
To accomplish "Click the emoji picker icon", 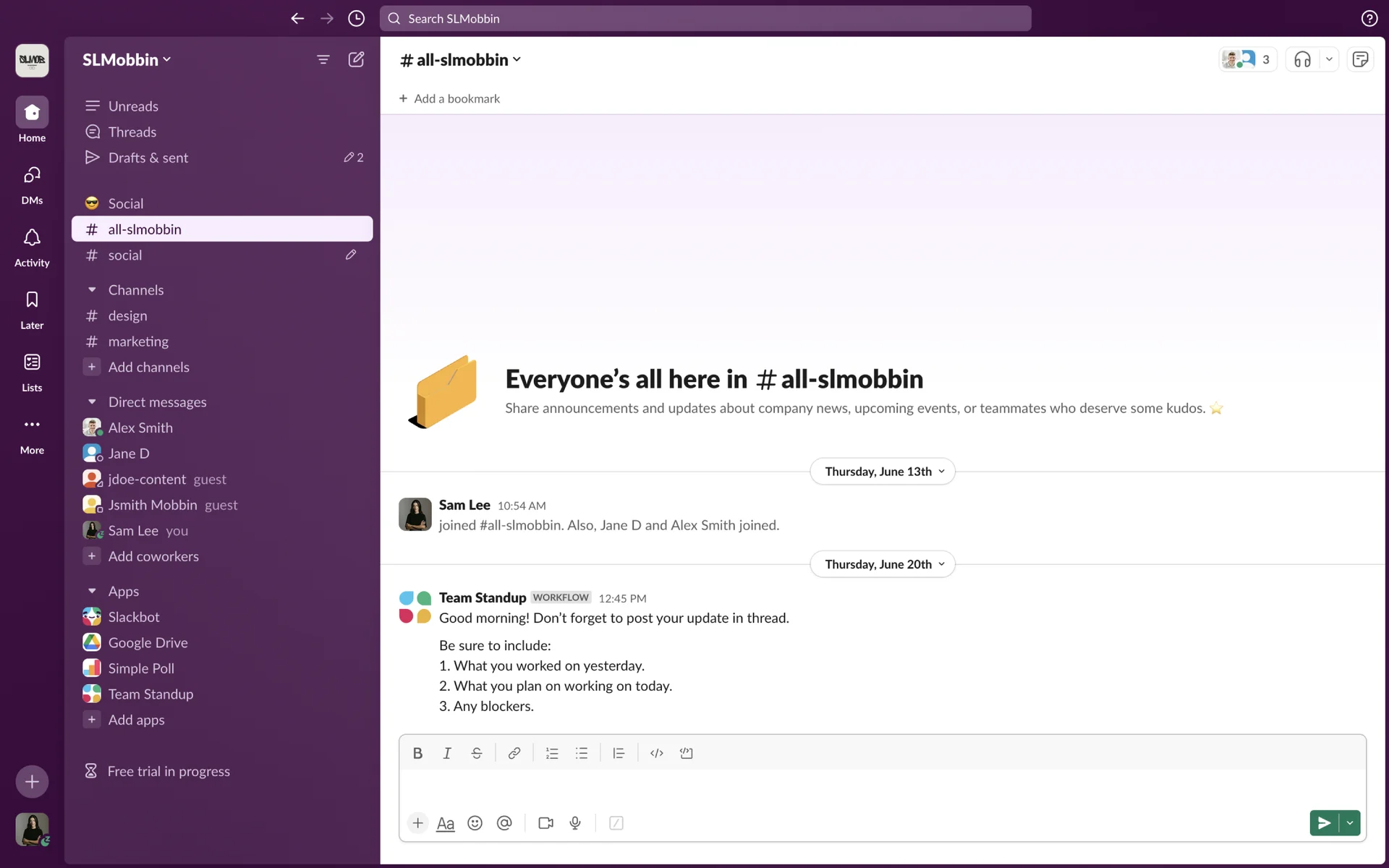I will coord(475,823).
